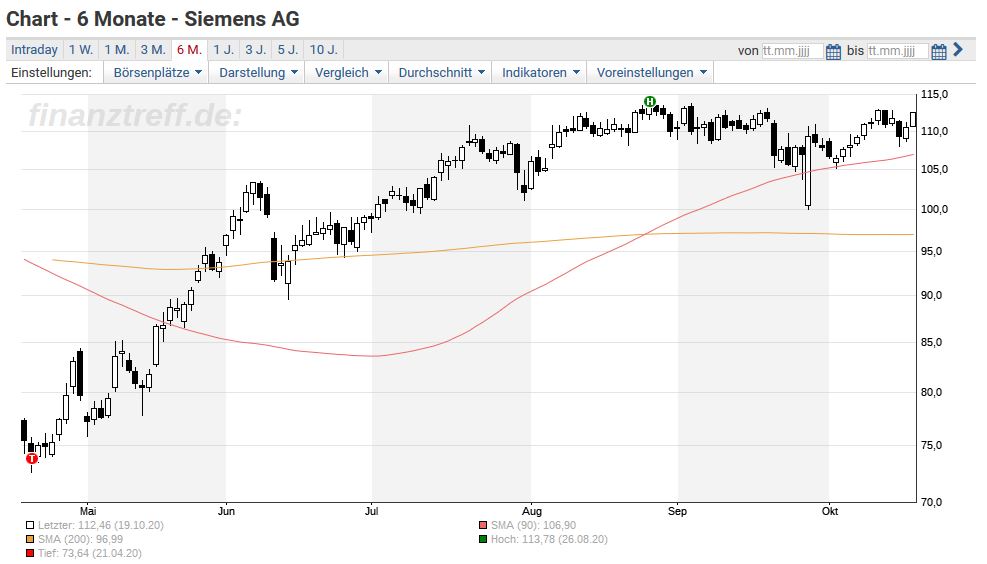
Task: Click the 'Aug' x-axis label
Action: point(532,511)
